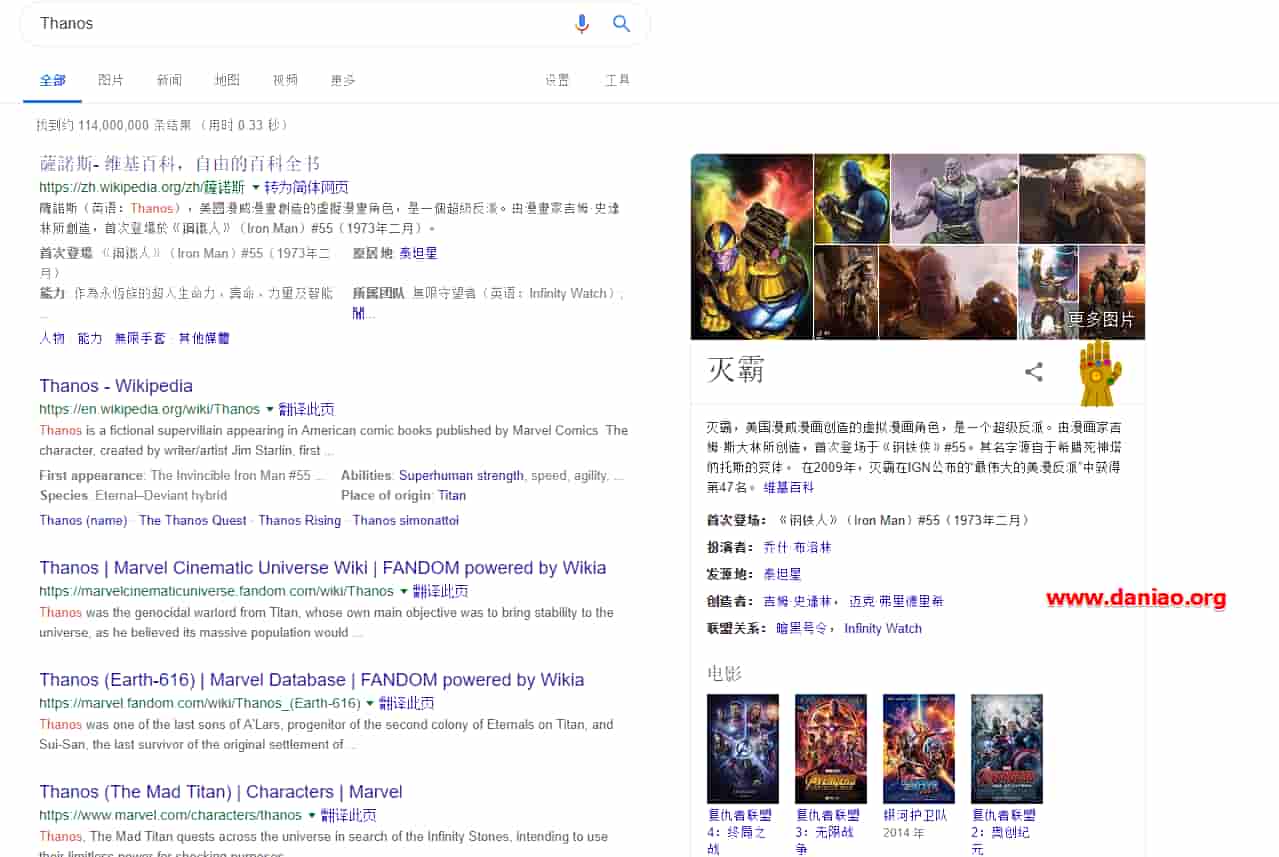The image size is (1279, 857).
Task: Click Infinity Watch link in knowledge panel
Action: click(x=883, y=629)
